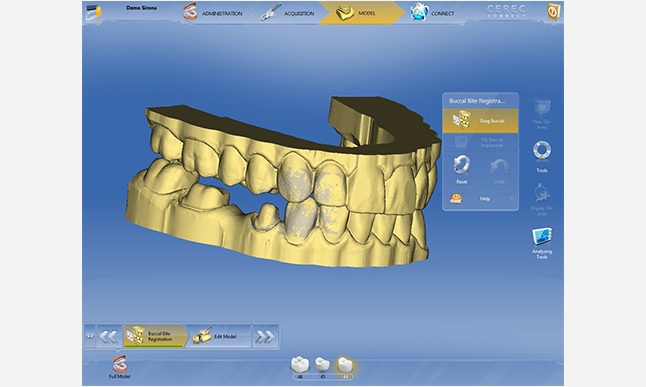Image resolution: width=646 pixels, height=387 pixels.
Task: Go to the next step with double arrows
Action: pos(265,337)
